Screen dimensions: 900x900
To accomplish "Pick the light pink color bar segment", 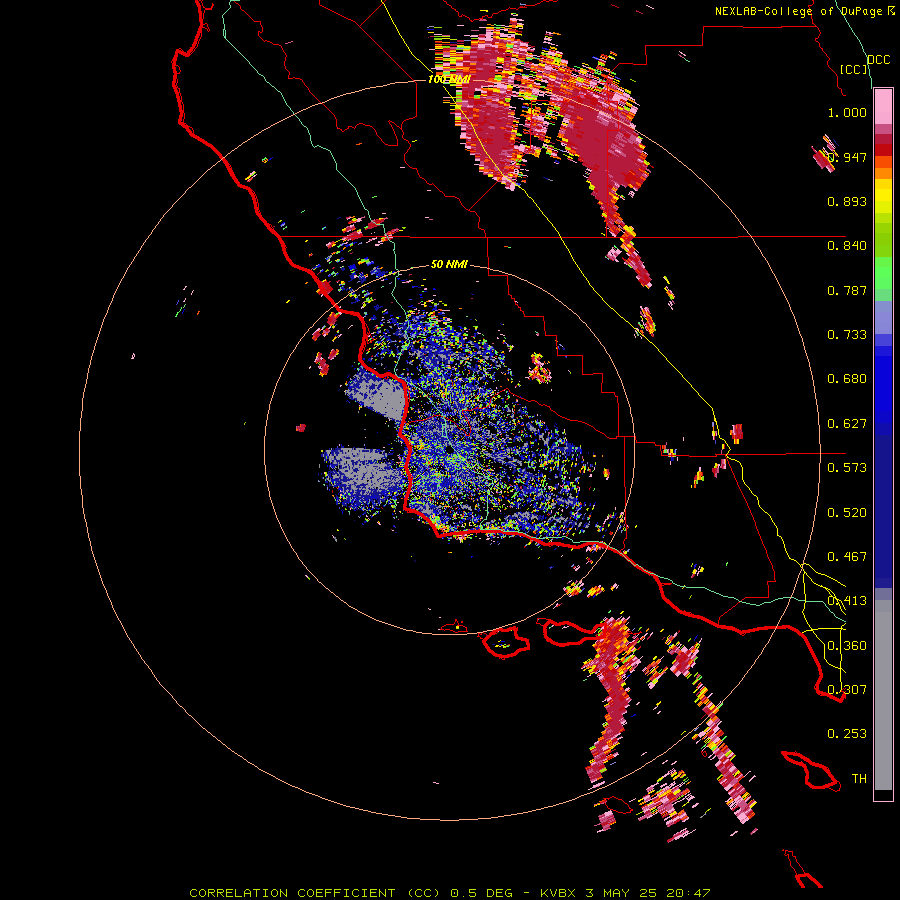I will click(883, 106).
